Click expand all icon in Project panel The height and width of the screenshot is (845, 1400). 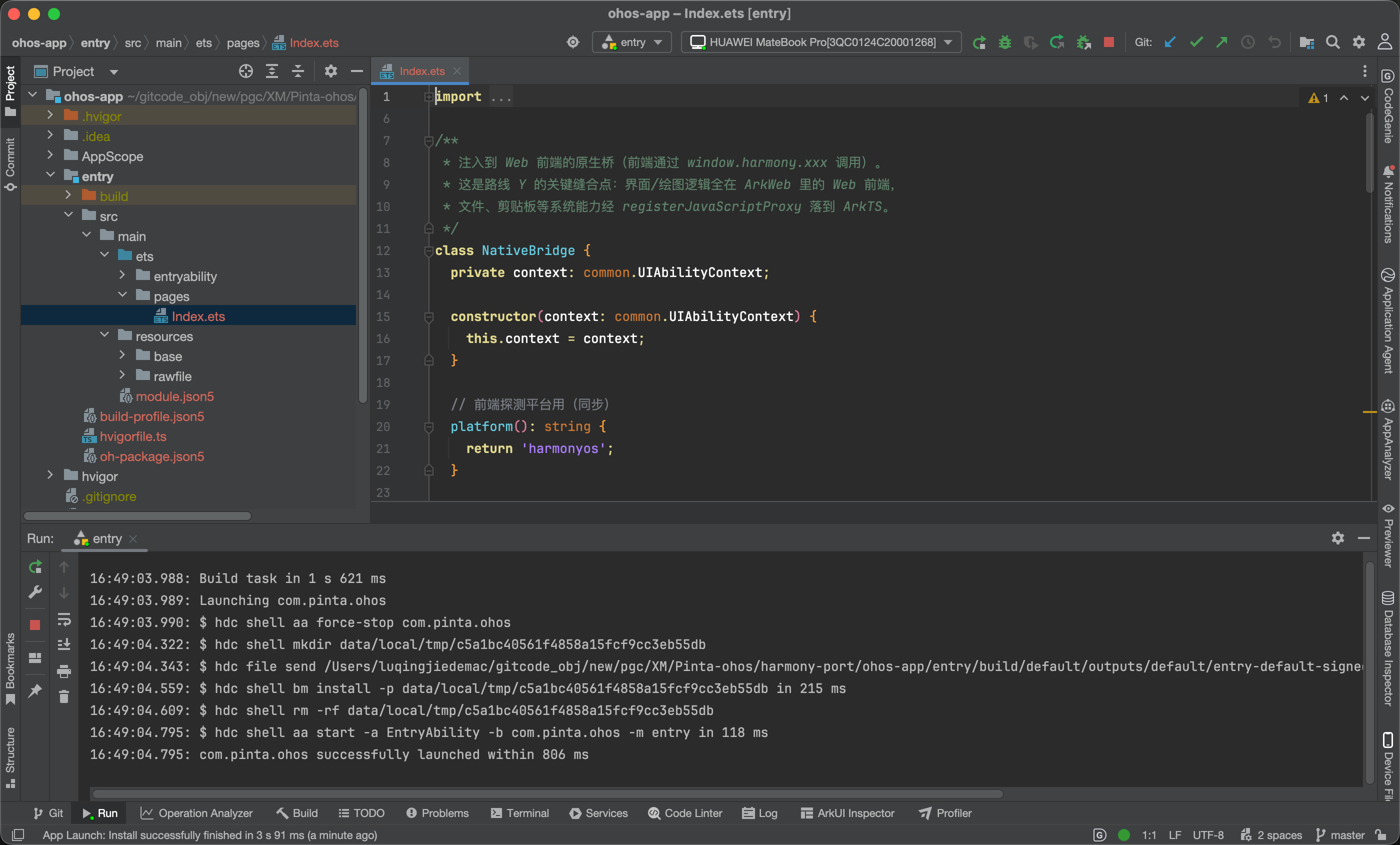coord(272,71)
